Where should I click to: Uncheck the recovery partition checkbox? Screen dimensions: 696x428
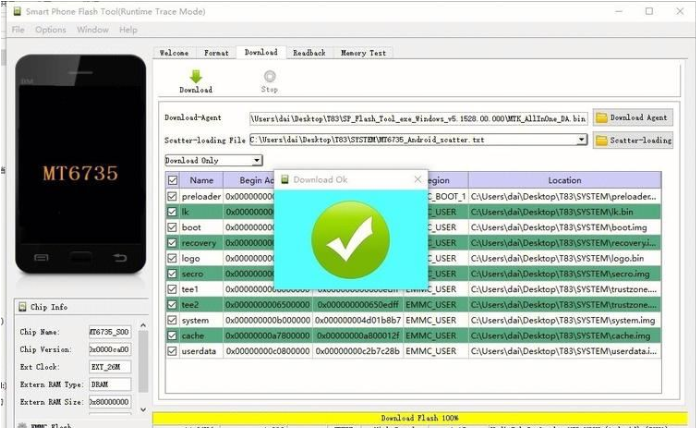point(173,243)
